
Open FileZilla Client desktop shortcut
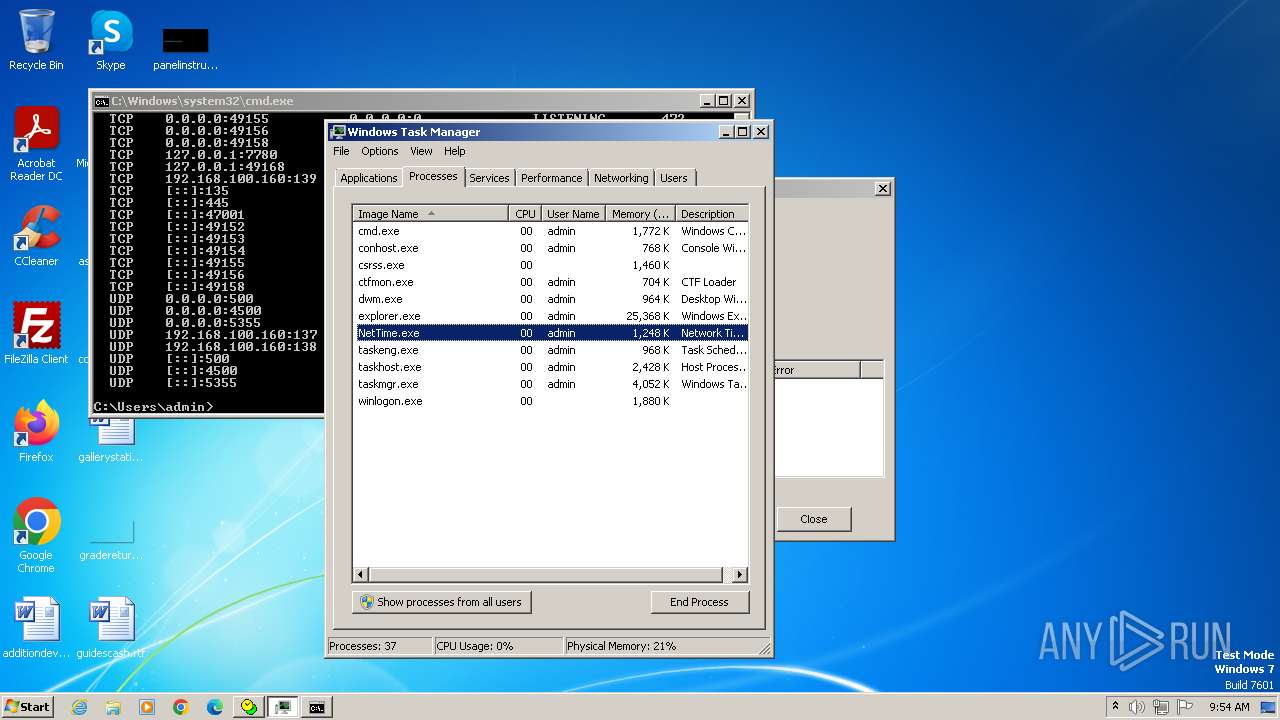click(36, 333)
